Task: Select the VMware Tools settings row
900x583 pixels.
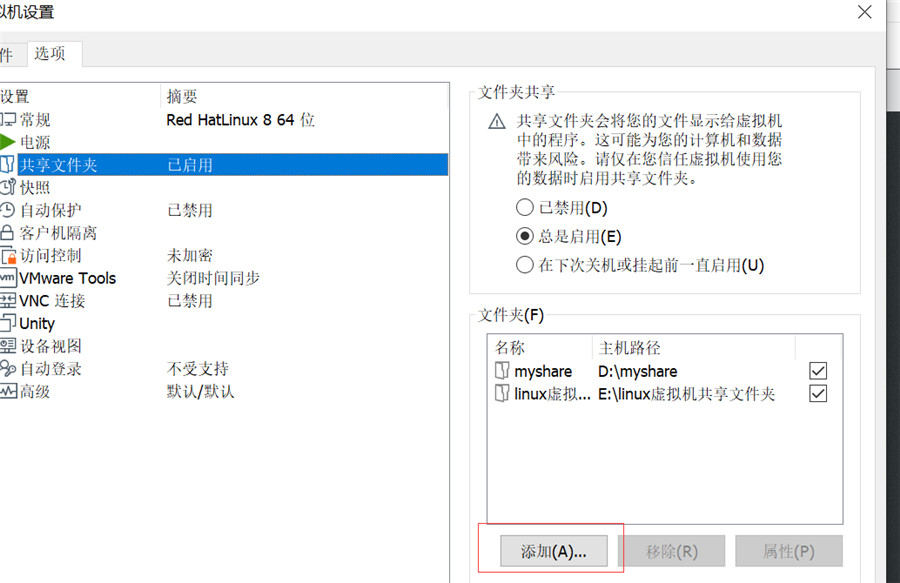Action: pyautogui.click(x=224, y=278)
